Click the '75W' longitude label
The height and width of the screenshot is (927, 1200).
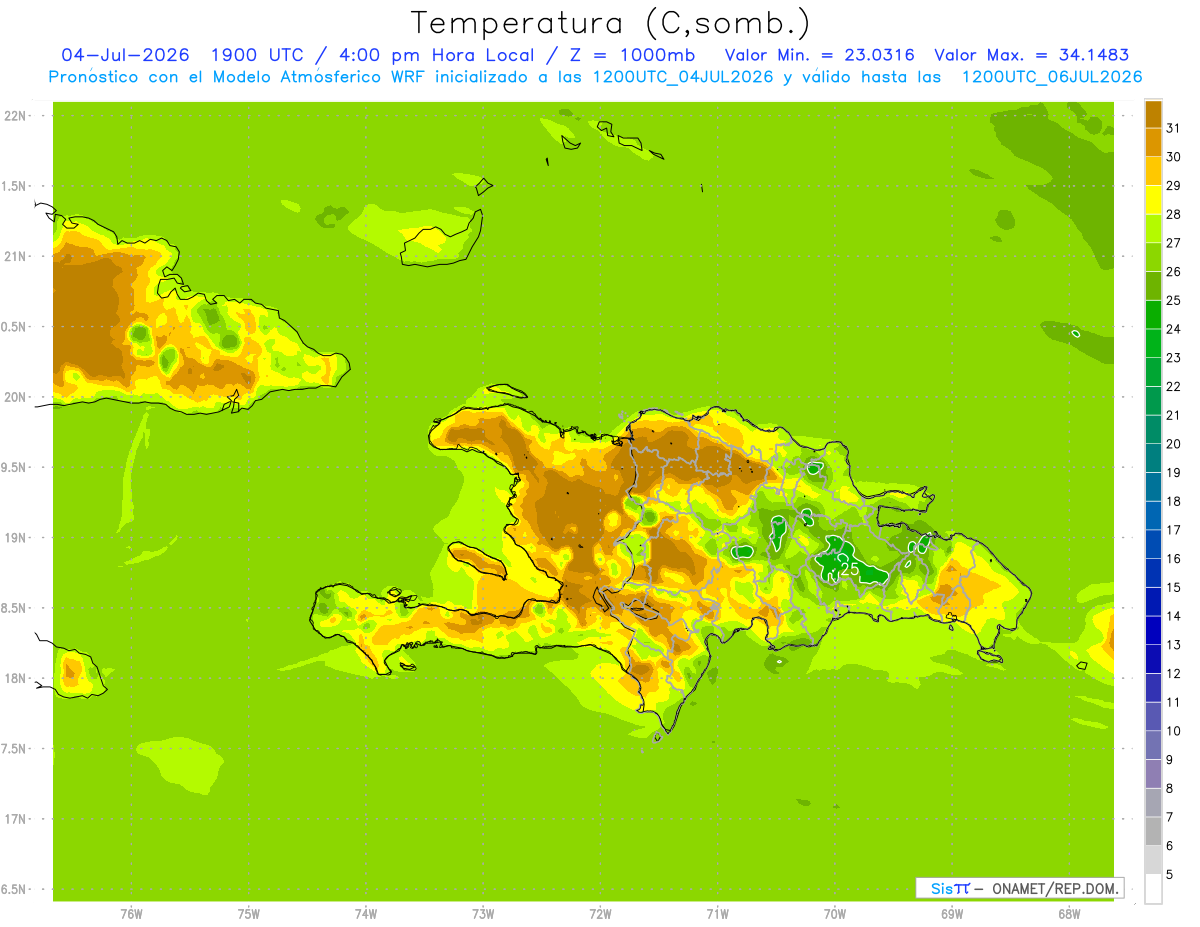[x=249, y=914]
